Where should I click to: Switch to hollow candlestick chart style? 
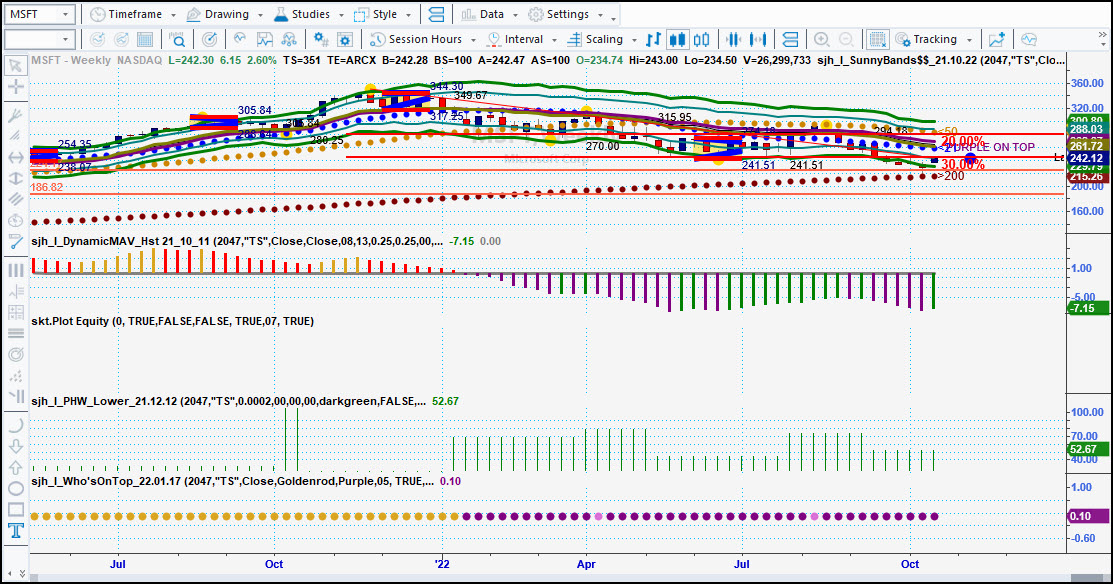coord(701,40)
